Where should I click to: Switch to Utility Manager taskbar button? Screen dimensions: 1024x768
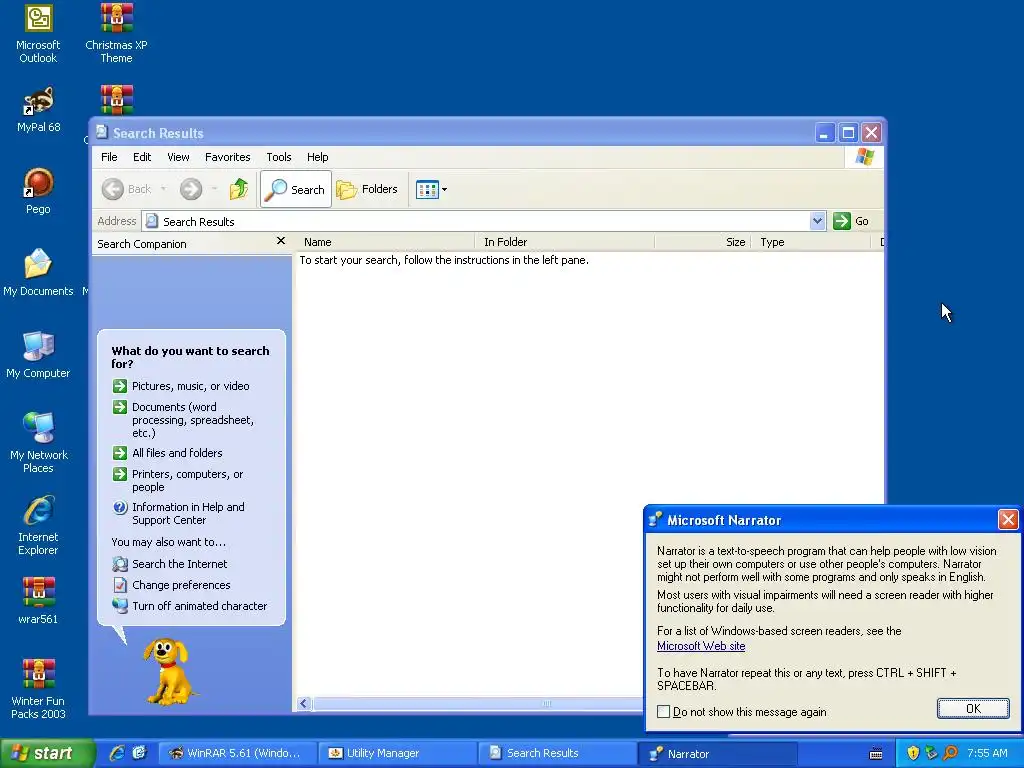[398, 753]
